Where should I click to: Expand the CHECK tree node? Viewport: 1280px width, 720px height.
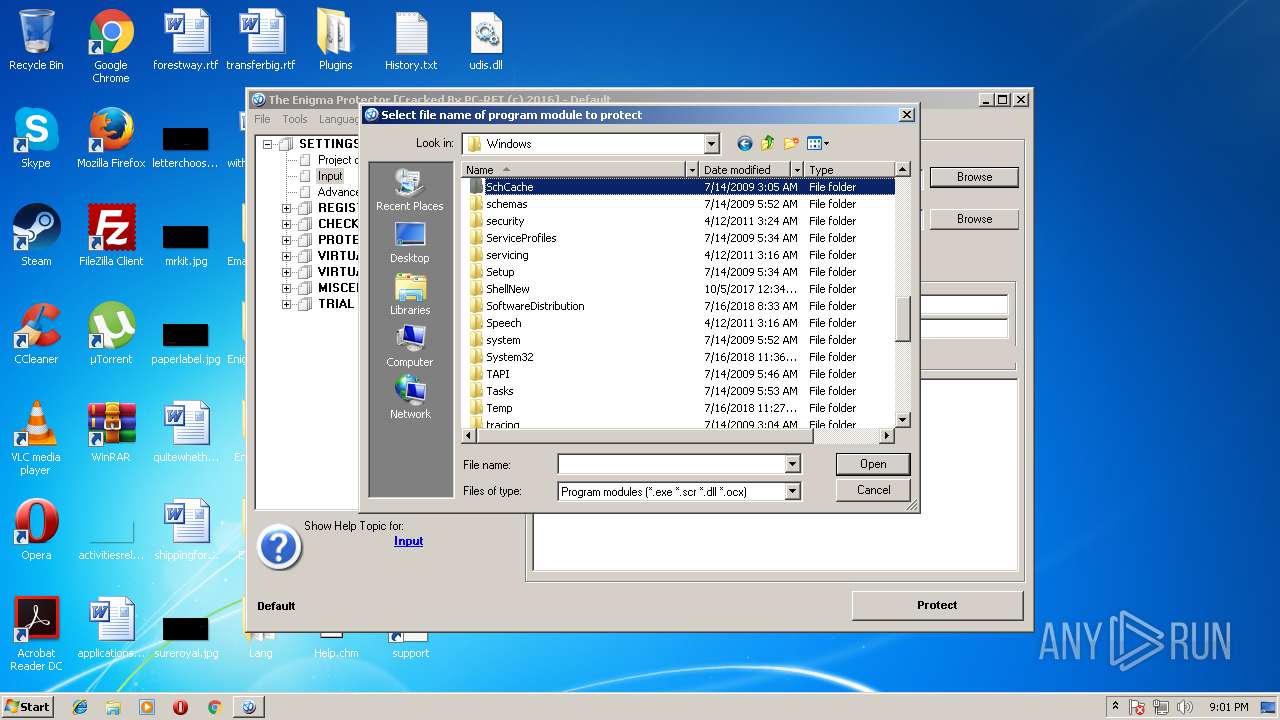click(x=286, y=224)
